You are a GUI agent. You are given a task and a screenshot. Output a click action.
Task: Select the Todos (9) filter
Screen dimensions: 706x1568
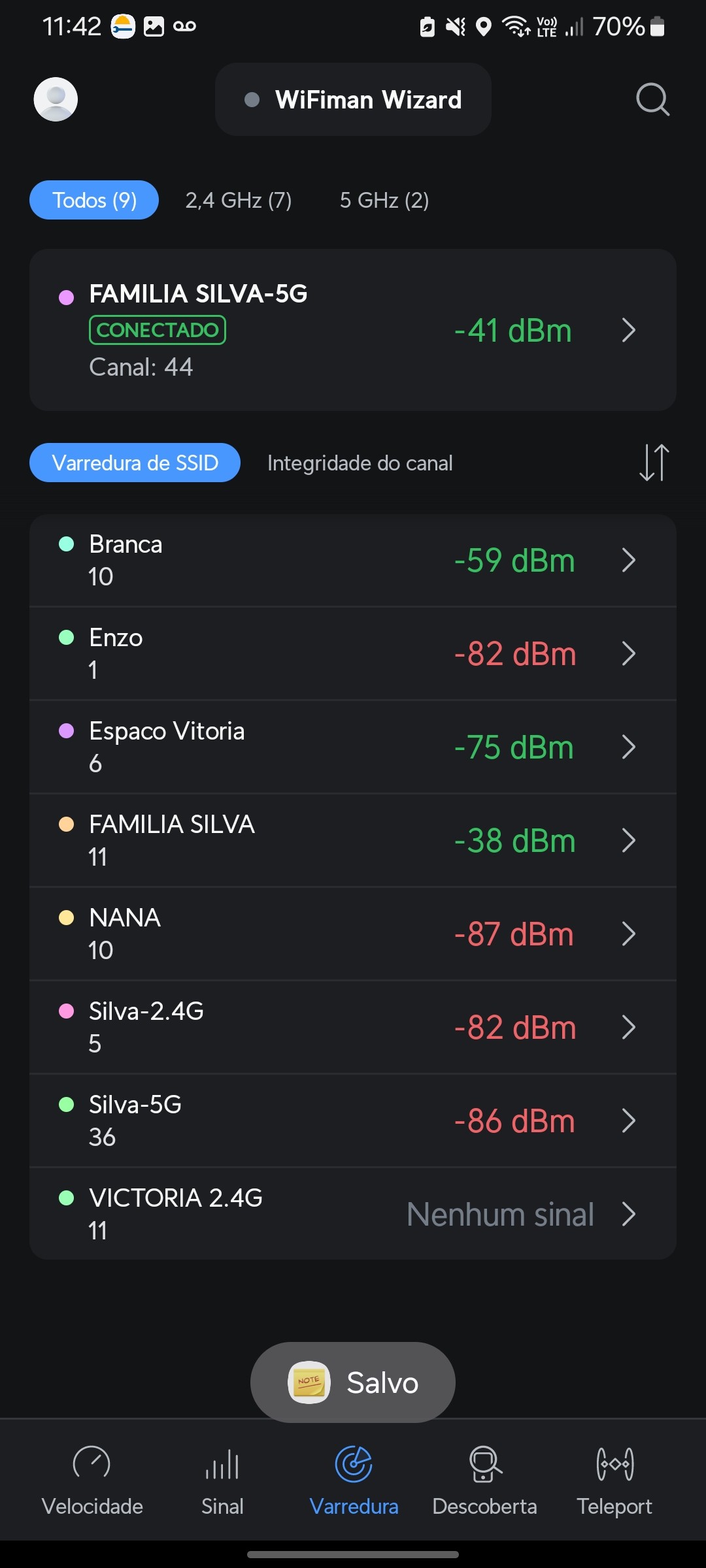click(x=94, y=200)
